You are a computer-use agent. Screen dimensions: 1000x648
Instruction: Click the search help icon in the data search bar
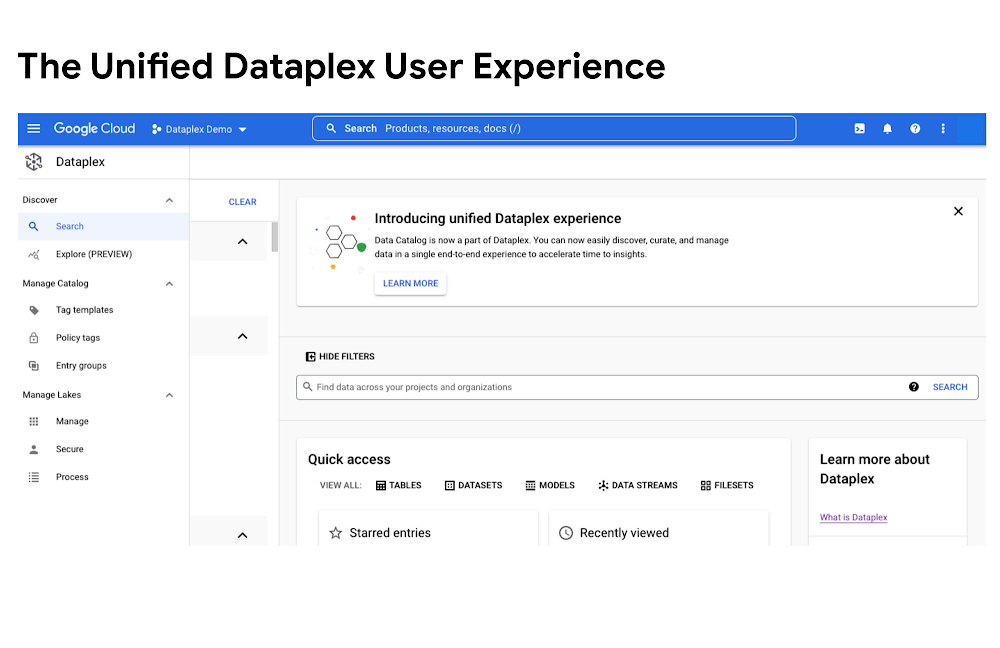914,387
